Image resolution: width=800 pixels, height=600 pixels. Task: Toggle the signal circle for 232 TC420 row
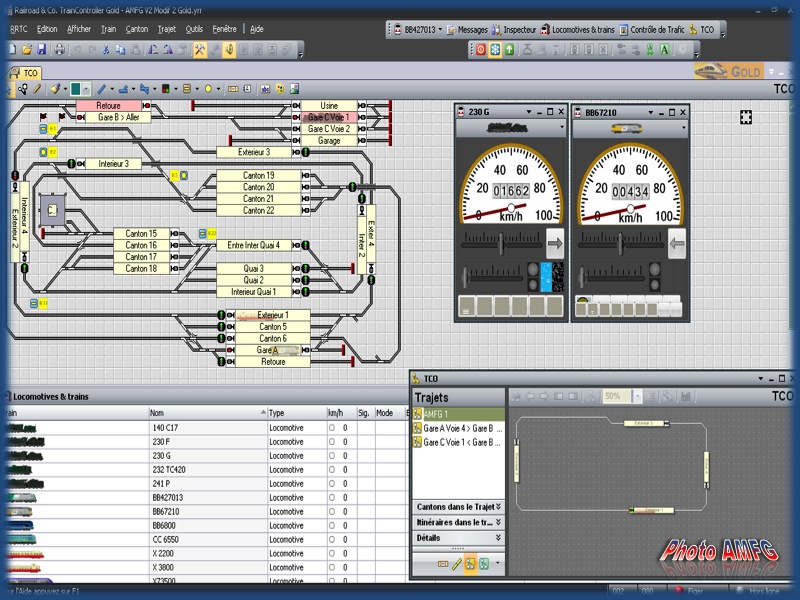(x=332, y=469)
